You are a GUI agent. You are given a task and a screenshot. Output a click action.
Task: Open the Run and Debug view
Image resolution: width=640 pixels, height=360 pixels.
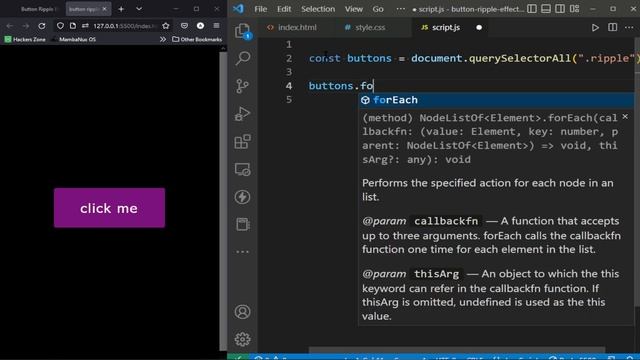point(242,114)
